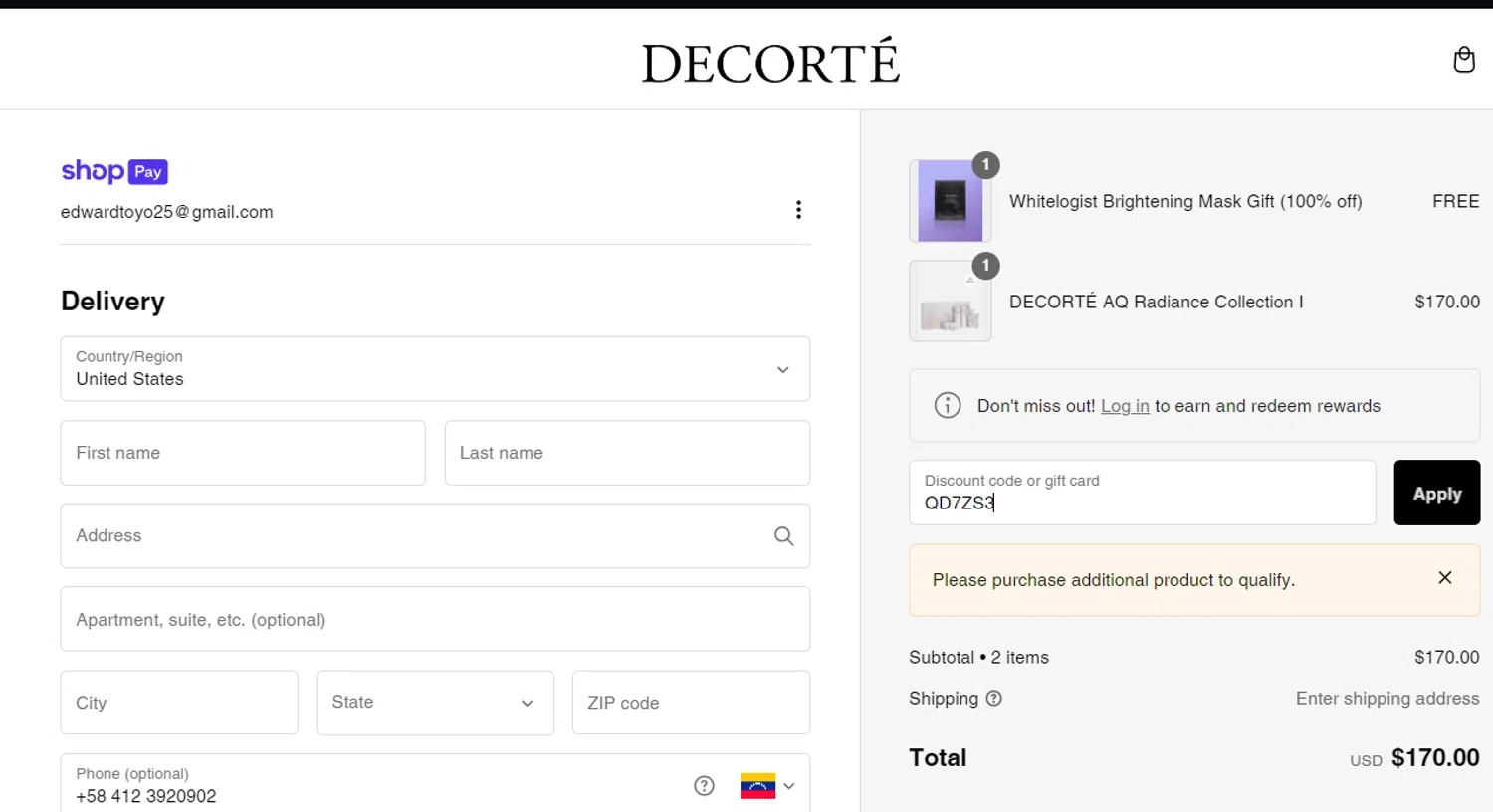Click the rewards info circle icon
This screenshot has width=1493, height=812.
947,406
